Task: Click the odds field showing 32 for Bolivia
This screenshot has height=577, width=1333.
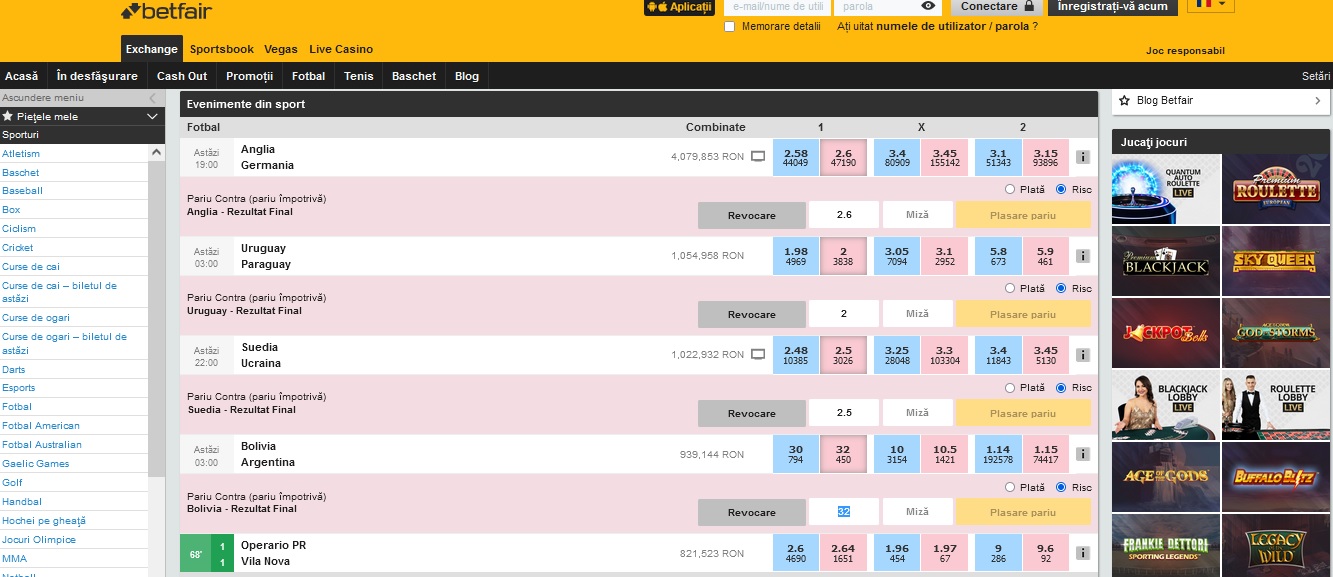Action: [x=844, y=512]
